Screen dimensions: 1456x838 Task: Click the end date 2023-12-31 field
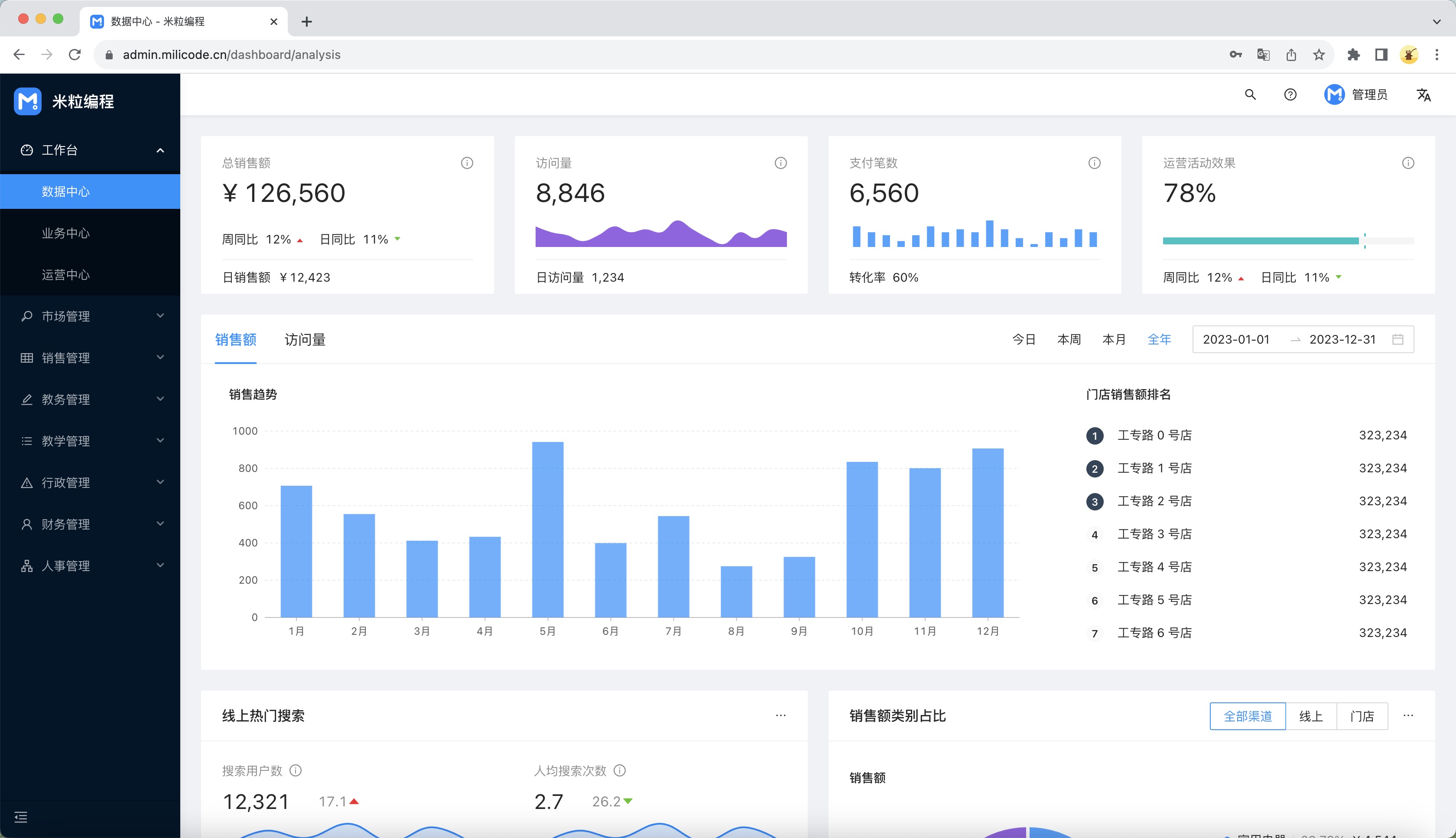[x=1342, y=340]
